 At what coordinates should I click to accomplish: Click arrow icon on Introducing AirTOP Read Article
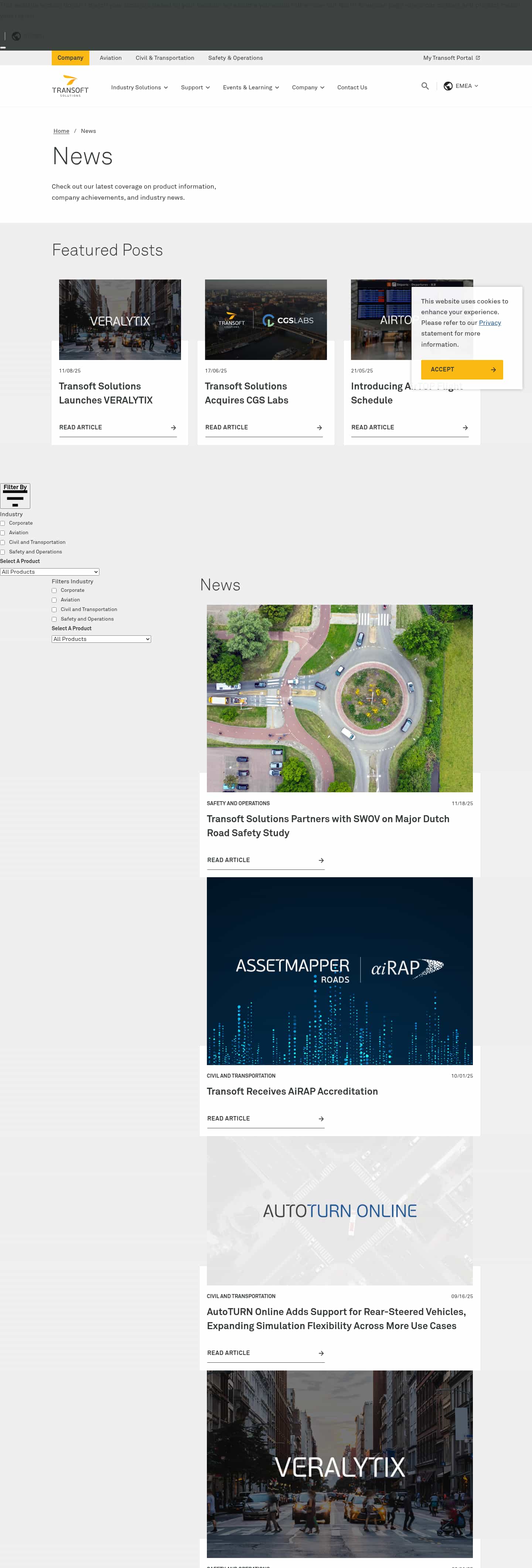(465, 428)
